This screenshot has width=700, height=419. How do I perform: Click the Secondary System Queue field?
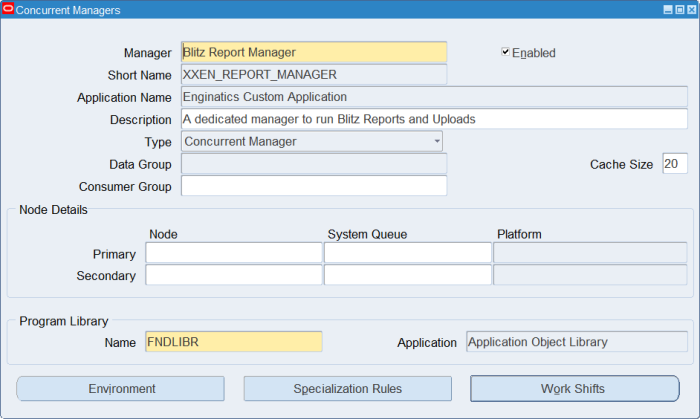tap(408, 275)
